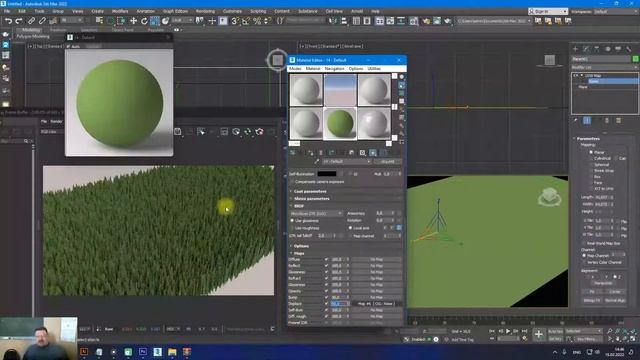This screenshot has width=640, height=360.
Task: Select the sky gradient material sample slot
Action: coord(340,90)
